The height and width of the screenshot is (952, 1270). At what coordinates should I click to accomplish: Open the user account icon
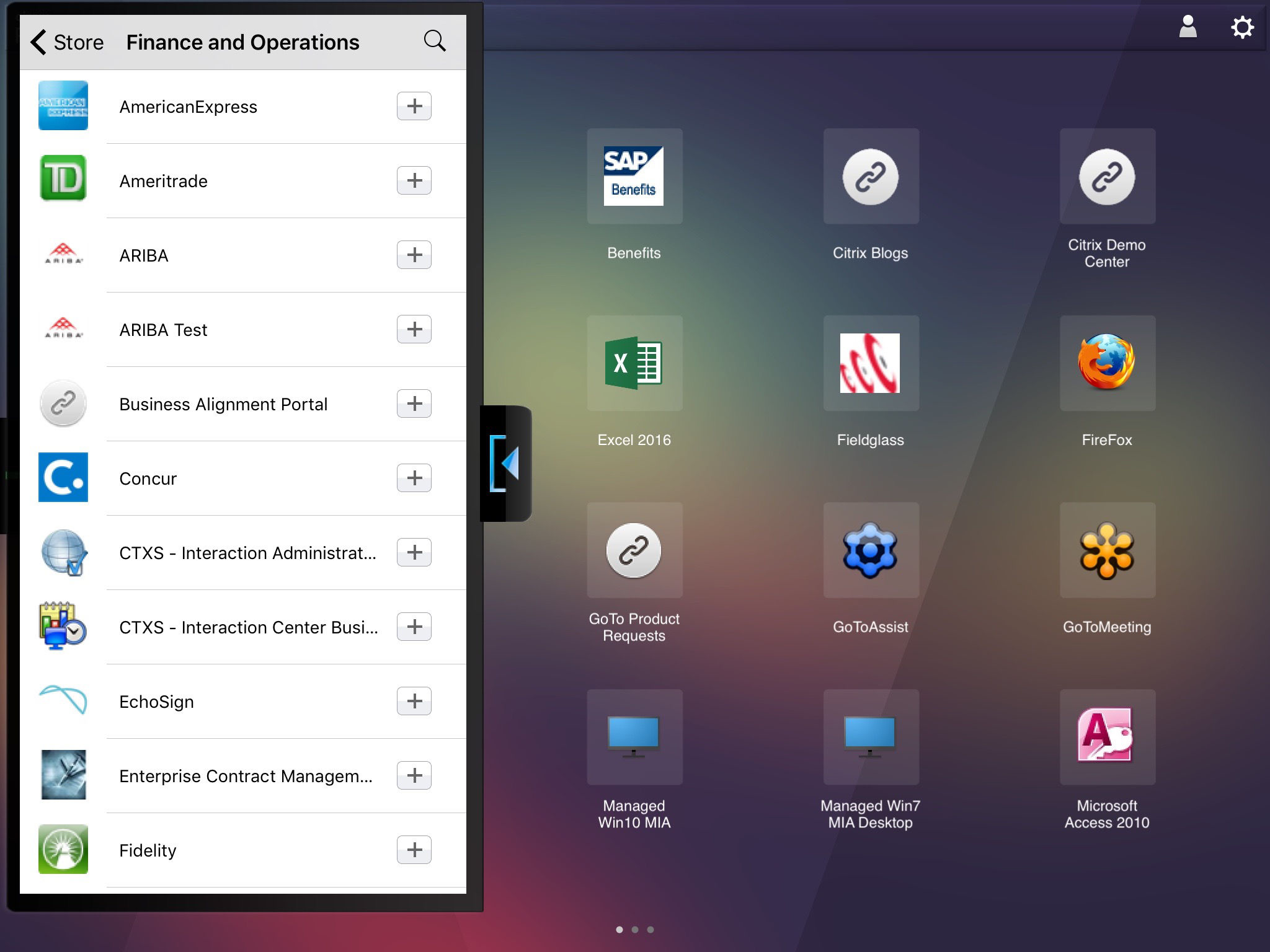(x=1188, y=27)
